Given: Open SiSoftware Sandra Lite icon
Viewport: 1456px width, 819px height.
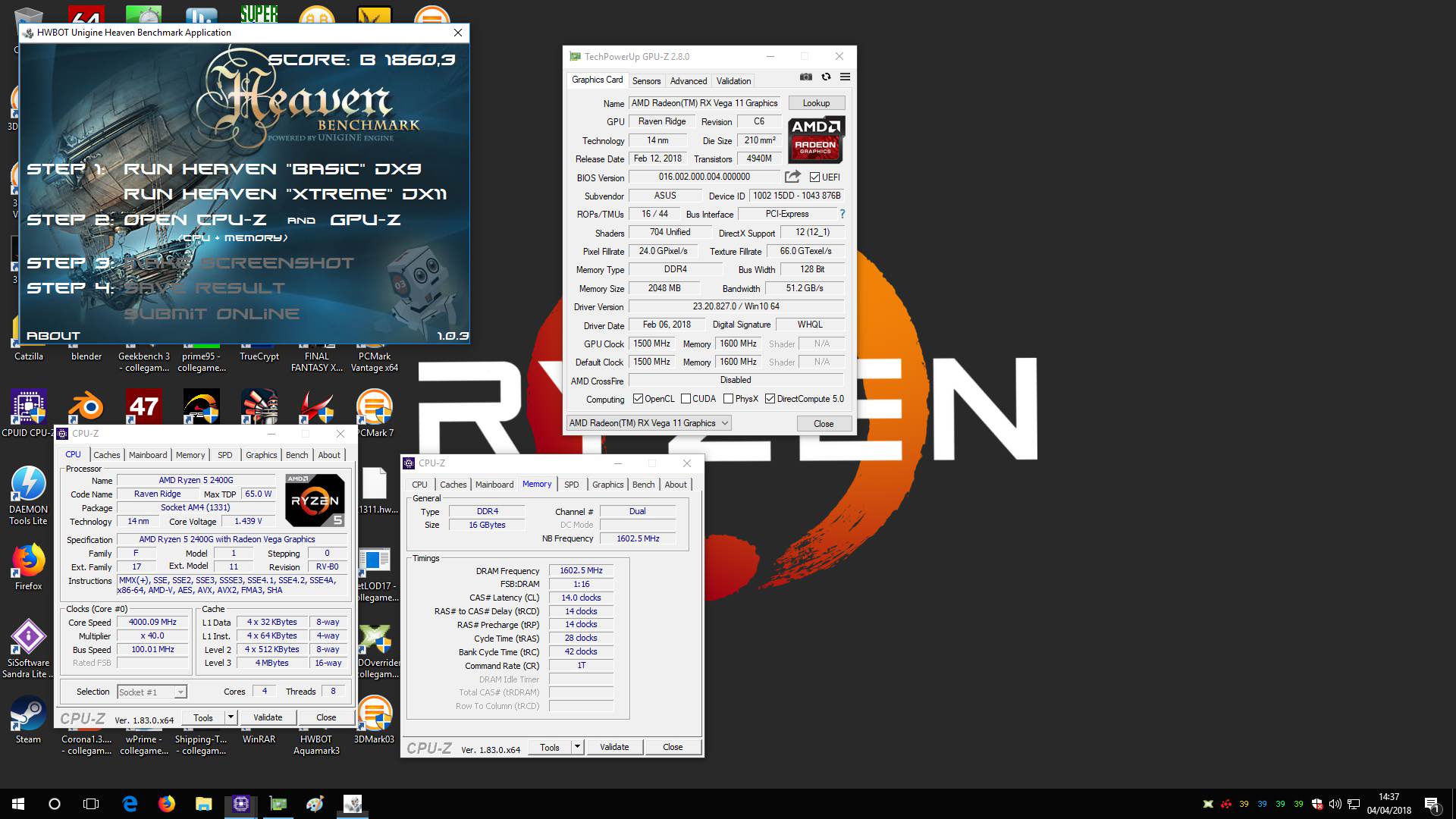Looking at the screenshot, I should pos(29,649).
